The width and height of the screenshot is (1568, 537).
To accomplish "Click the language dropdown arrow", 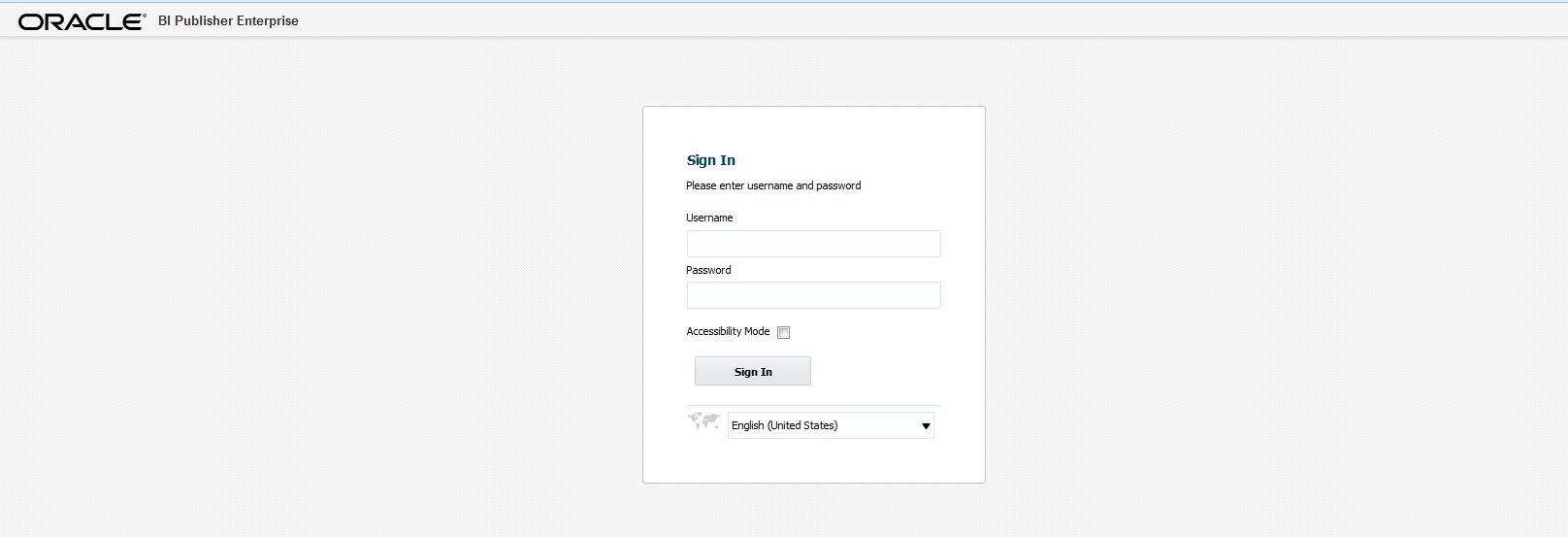I will tap(926, 426).
